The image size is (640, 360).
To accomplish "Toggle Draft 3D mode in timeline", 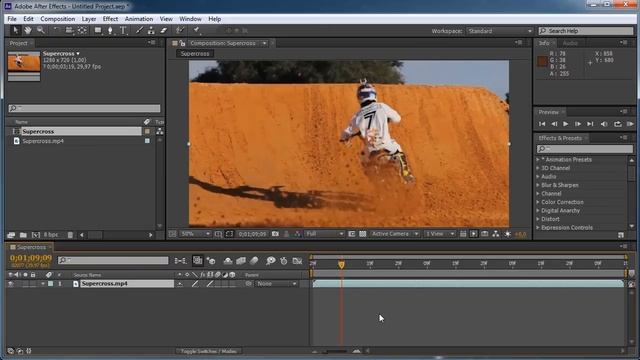I will tap(211, 261).
